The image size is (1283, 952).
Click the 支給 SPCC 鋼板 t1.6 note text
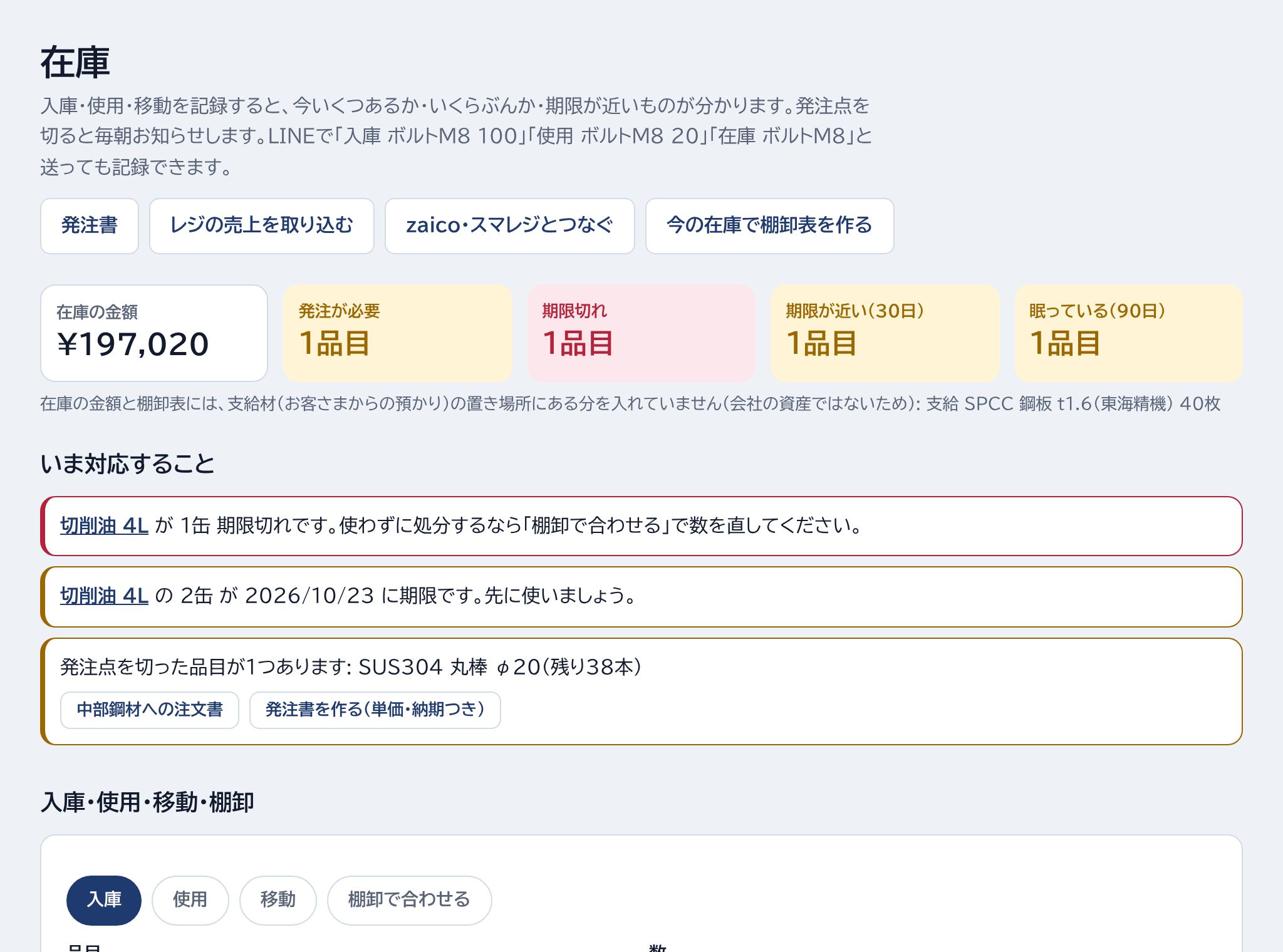tap(1073, 404)
